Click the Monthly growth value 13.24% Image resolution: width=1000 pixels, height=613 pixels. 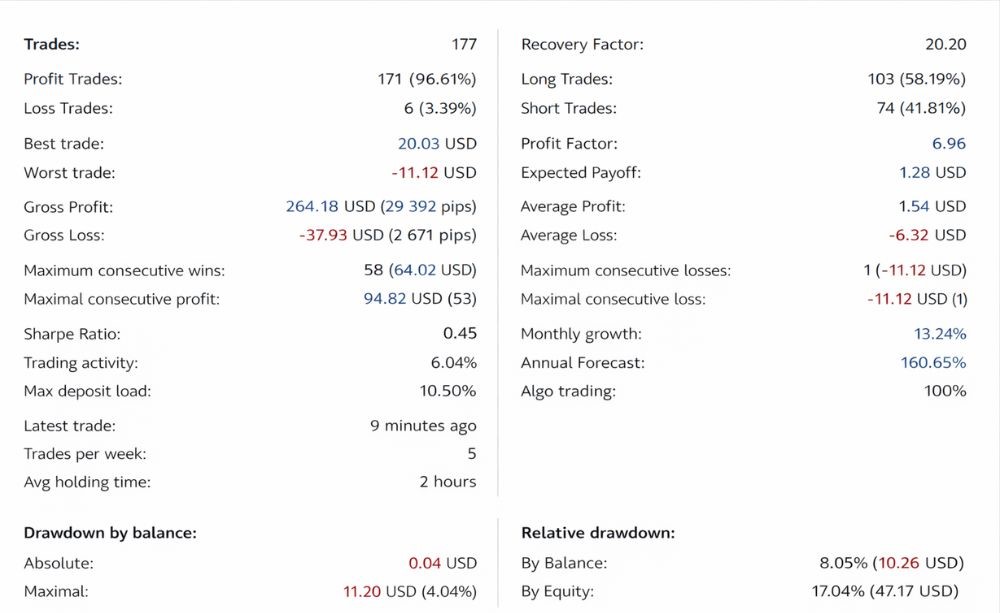940,334
